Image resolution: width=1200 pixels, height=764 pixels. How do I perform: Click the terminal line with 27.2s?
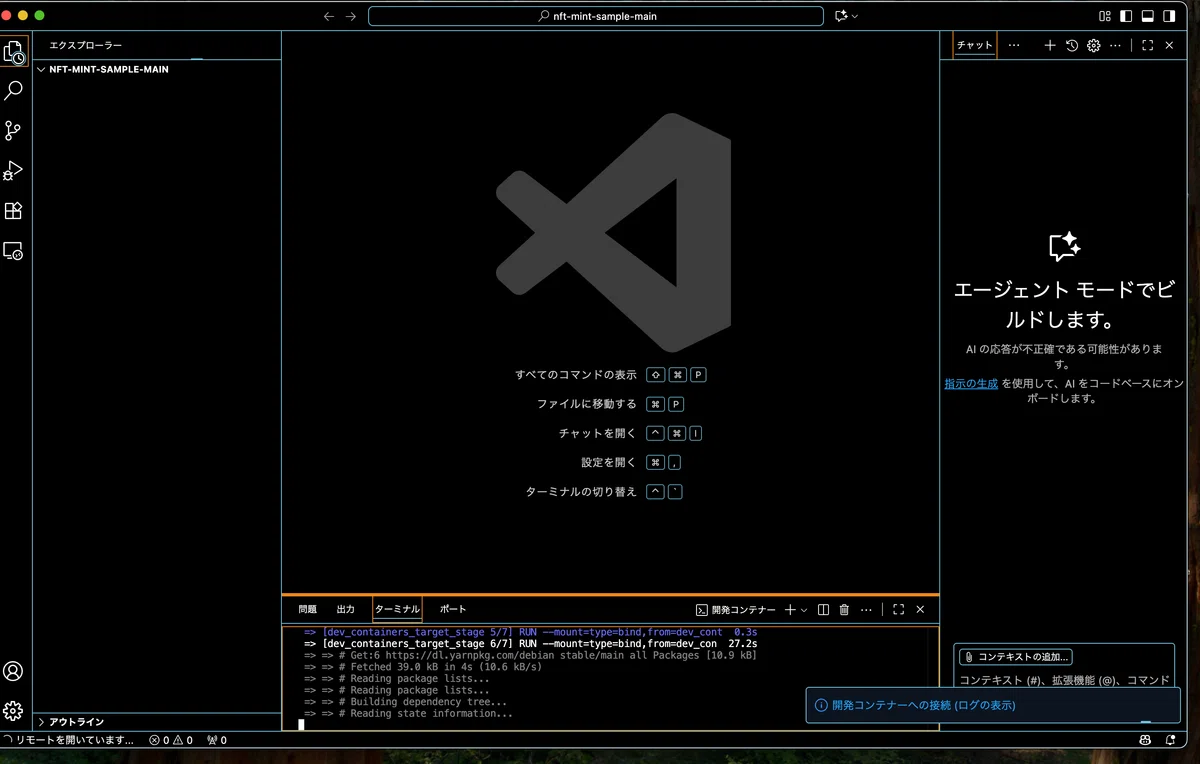[531, 644]
